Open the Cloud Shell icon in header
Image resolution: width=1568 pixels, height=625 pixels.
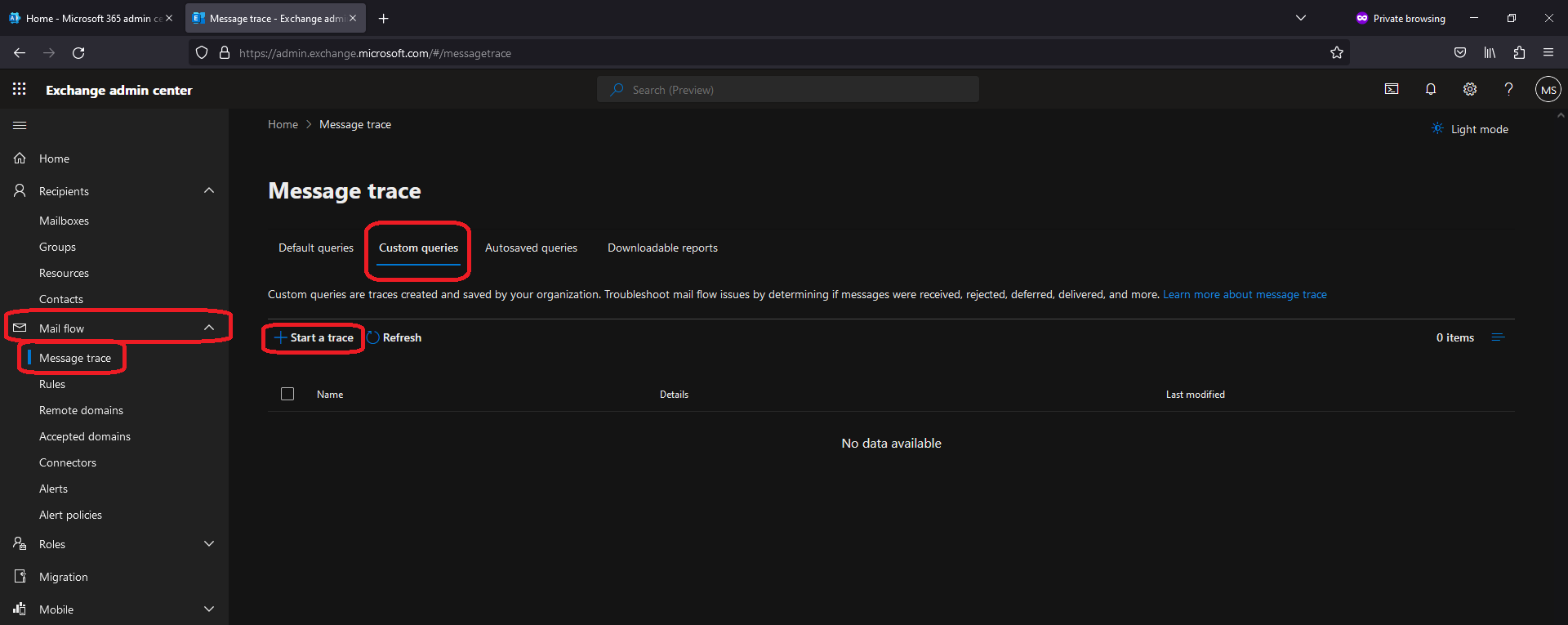click(x=1392, y=89)
